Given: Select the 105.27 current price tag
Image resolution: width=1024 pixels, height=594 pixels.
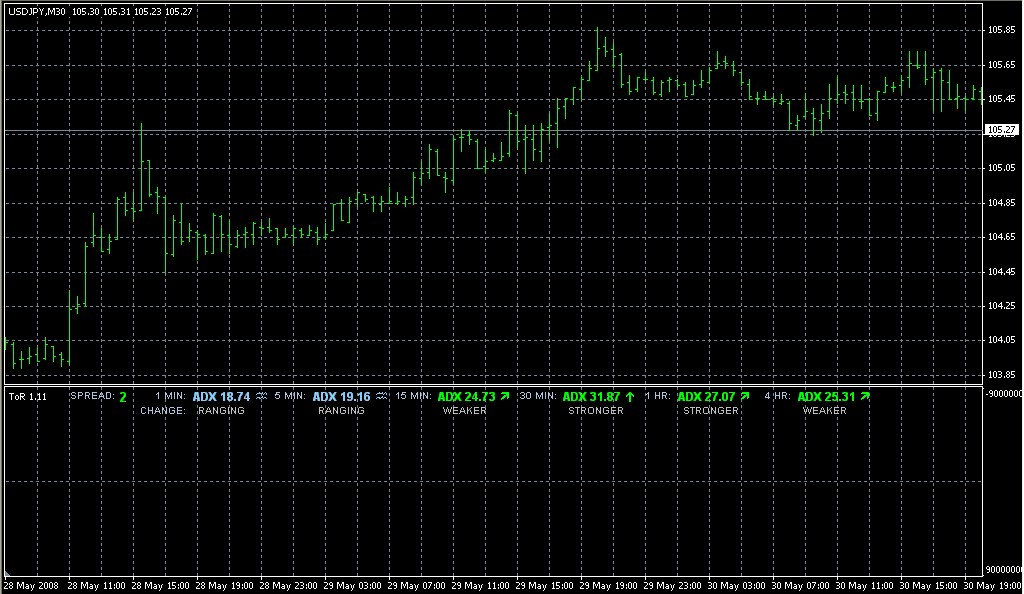Looking at the screenshot, I should pyautogui.click(x=1001, y=130).
